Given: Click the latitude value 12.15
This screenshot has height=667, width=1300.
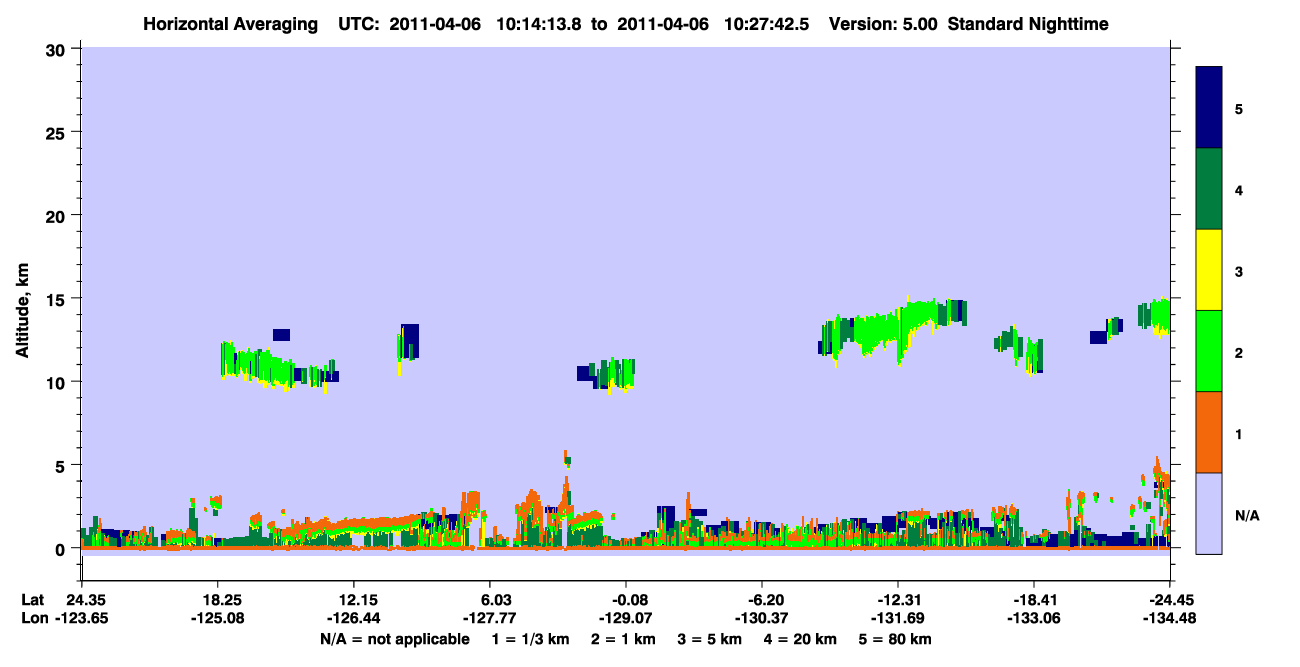Looking at the screenshot, I should pos(353,600).
